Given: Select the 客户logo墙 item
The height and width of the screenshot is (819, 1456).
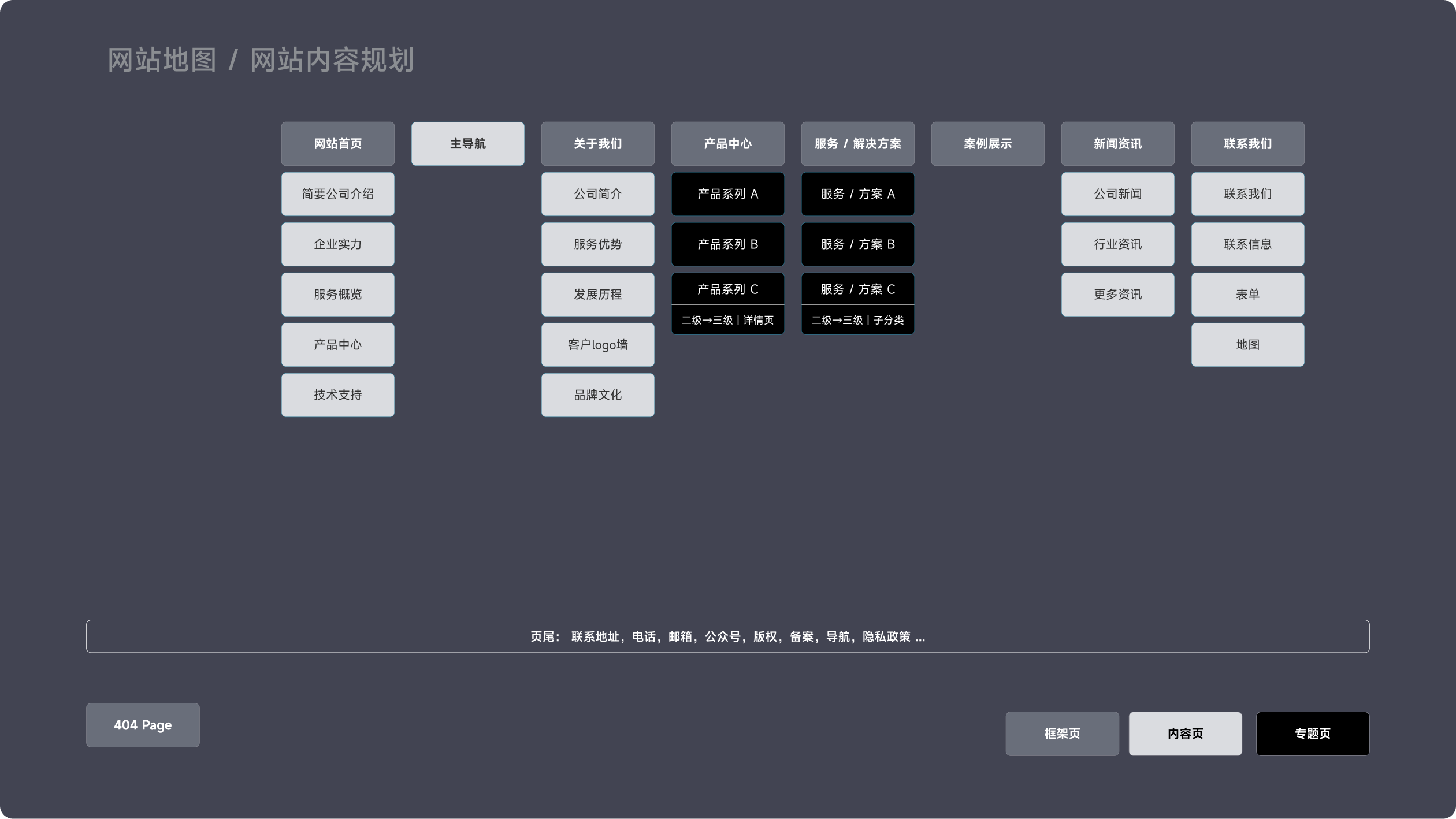Looking at the screenshot, I should (597, 344).
